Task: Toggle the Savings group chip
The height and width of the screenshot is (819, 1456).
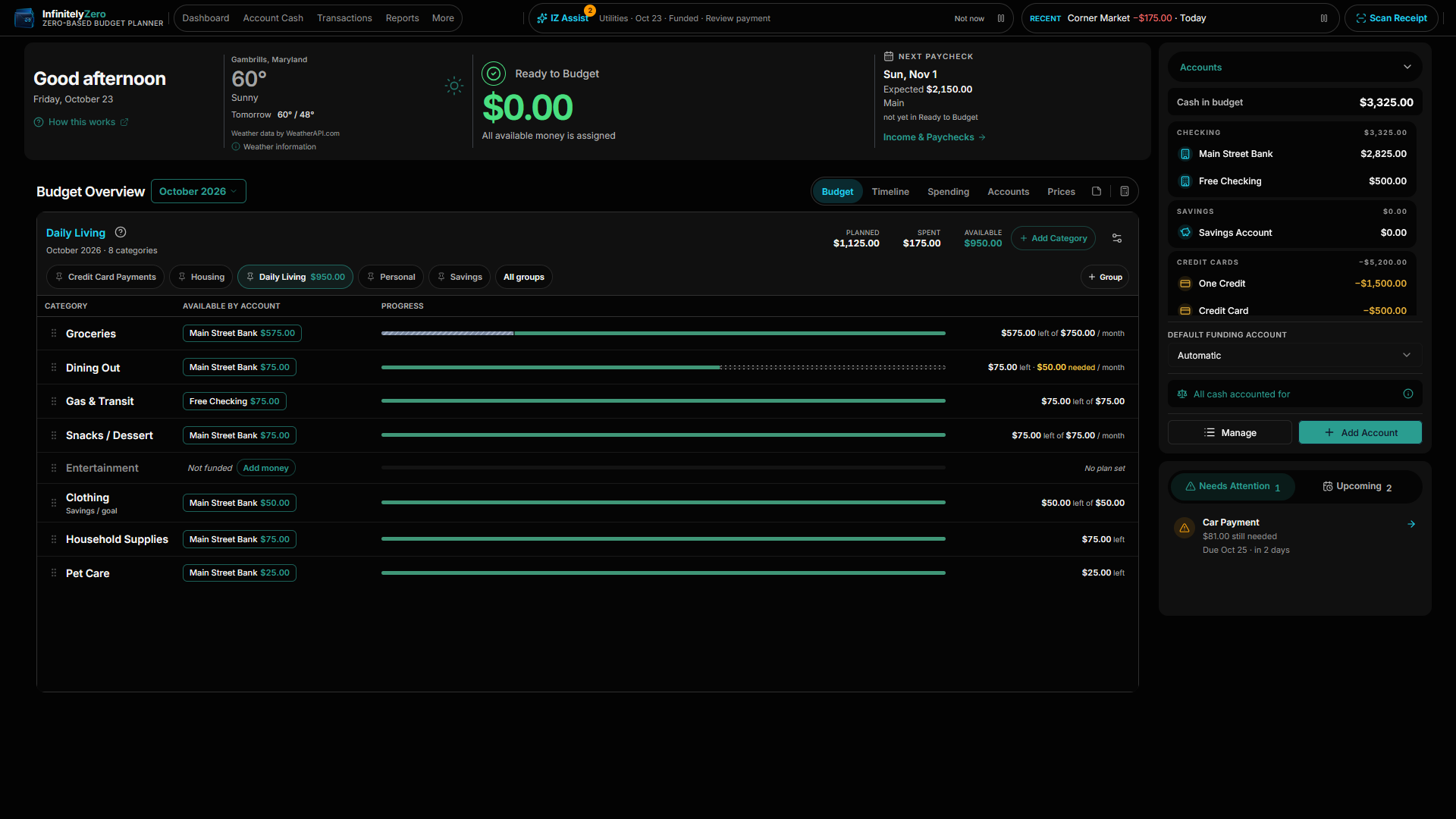Action: 460,277
